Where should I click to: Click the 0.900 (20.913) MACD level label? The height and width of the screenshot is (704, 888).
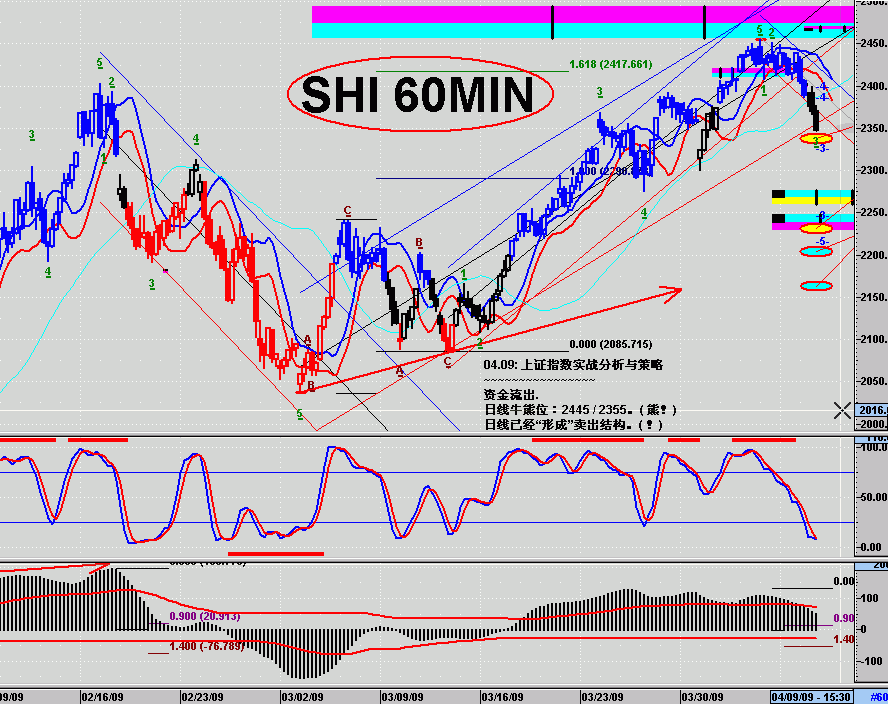(x=204, y=616)
